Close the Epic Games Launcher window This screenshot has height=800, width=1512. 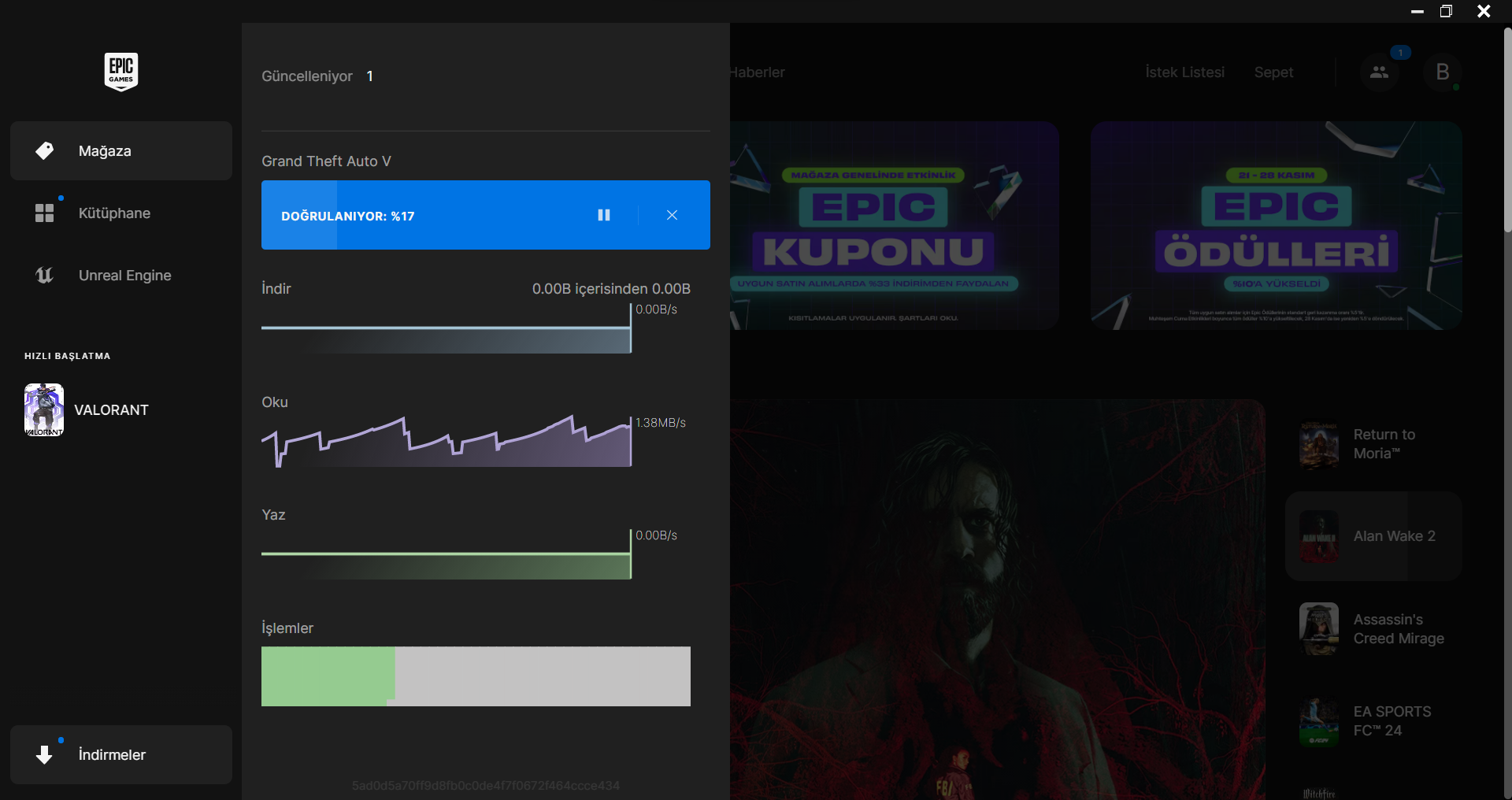(1484, 11)
